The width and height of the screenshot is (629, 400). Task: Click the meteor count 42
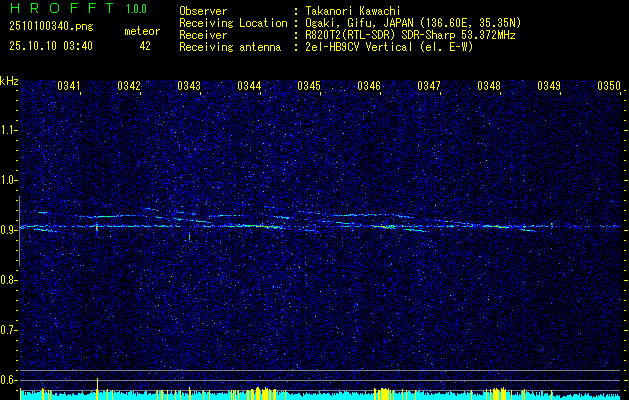[x=145, y=46]
